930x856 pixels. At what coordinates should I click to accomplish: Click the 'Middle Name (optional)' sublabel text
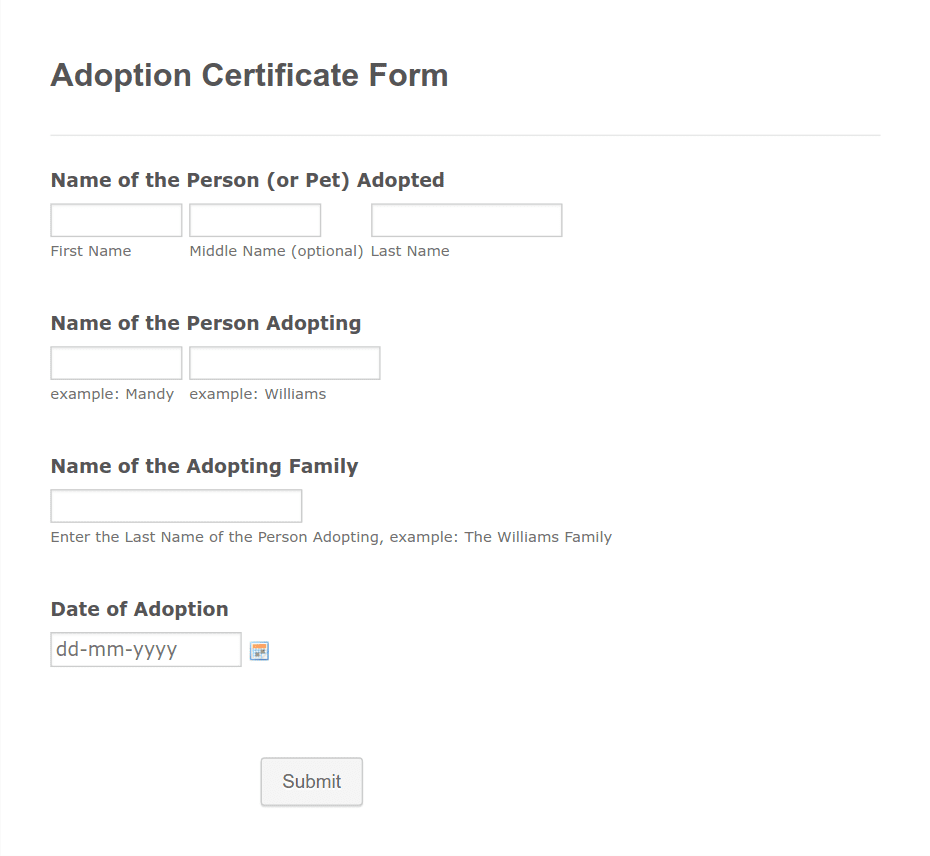coord(276,251)
